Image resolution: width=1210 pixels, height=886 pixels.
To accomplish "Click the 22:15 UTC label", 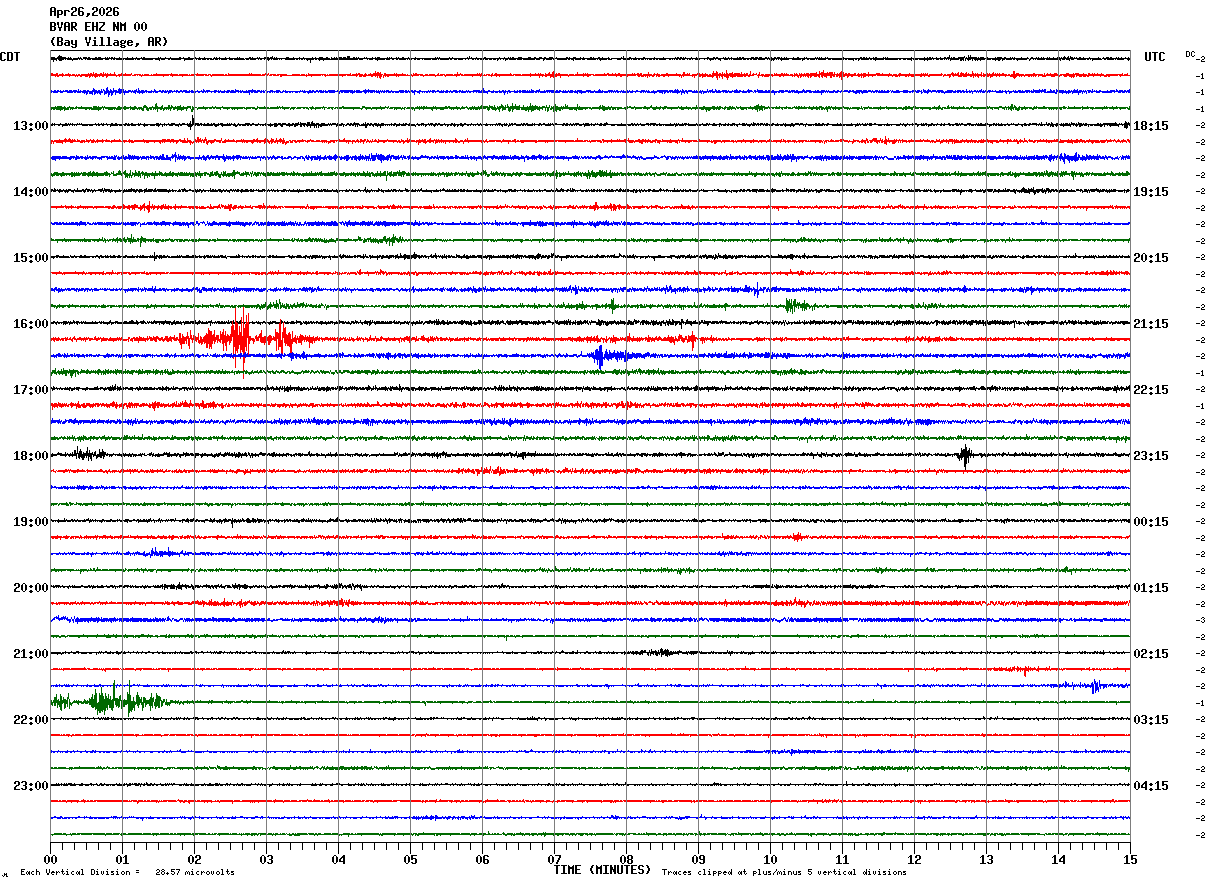I will click(x=1151, y=390).
